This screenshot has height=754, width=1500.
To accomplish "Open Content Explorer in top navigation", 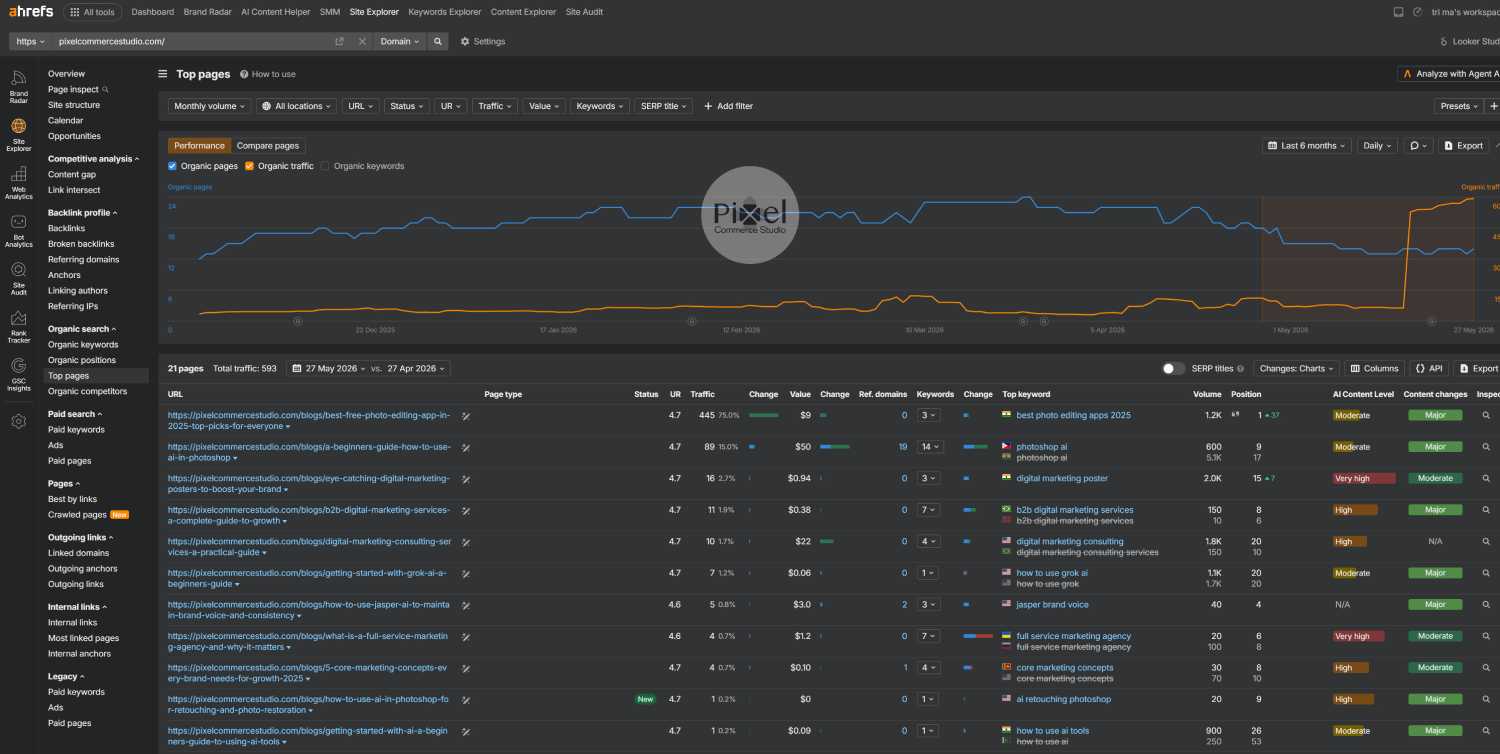I will [x=524, y=12].
